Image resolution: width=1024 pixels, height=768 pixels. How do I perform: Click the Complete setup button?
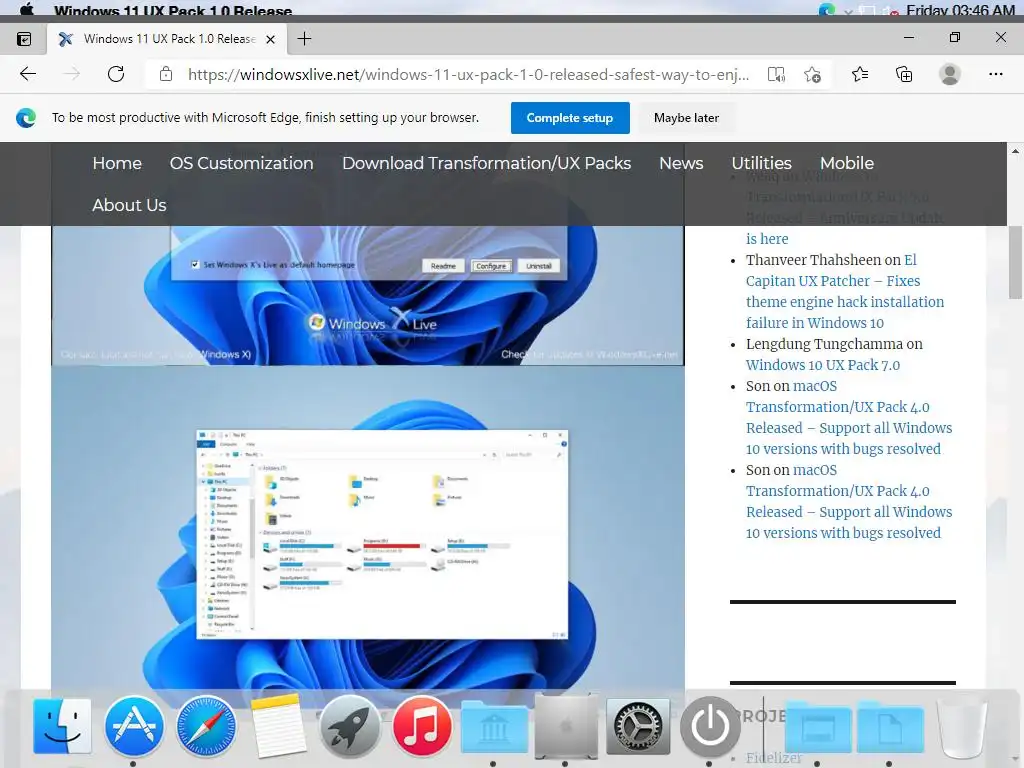570,118
